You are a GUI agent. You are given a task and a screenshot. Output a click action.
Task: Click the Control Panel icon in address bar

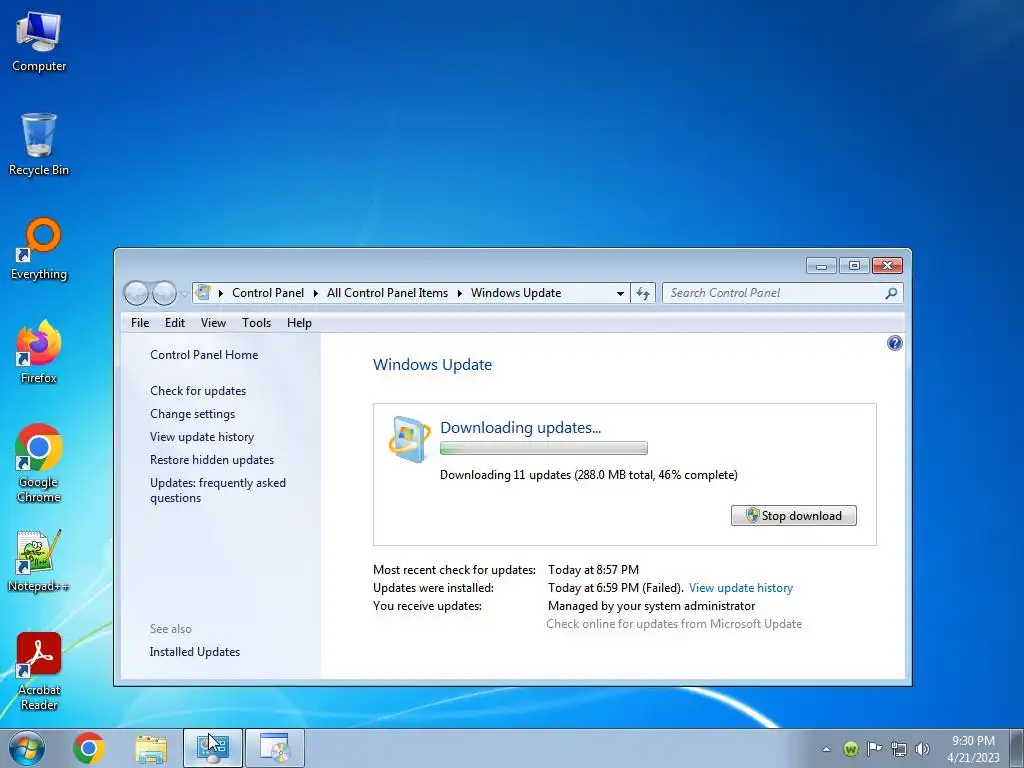pyautogui.click(x=203, y=293)
